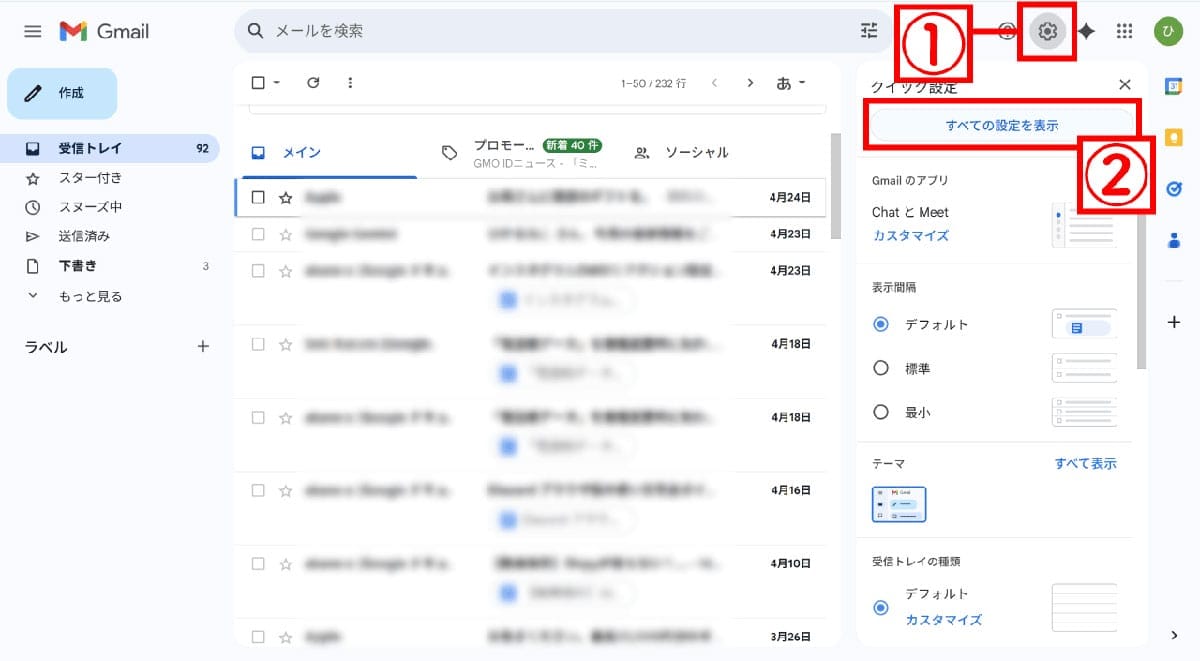
Task: Star the 4月16日 message
Action: point(286,491)
